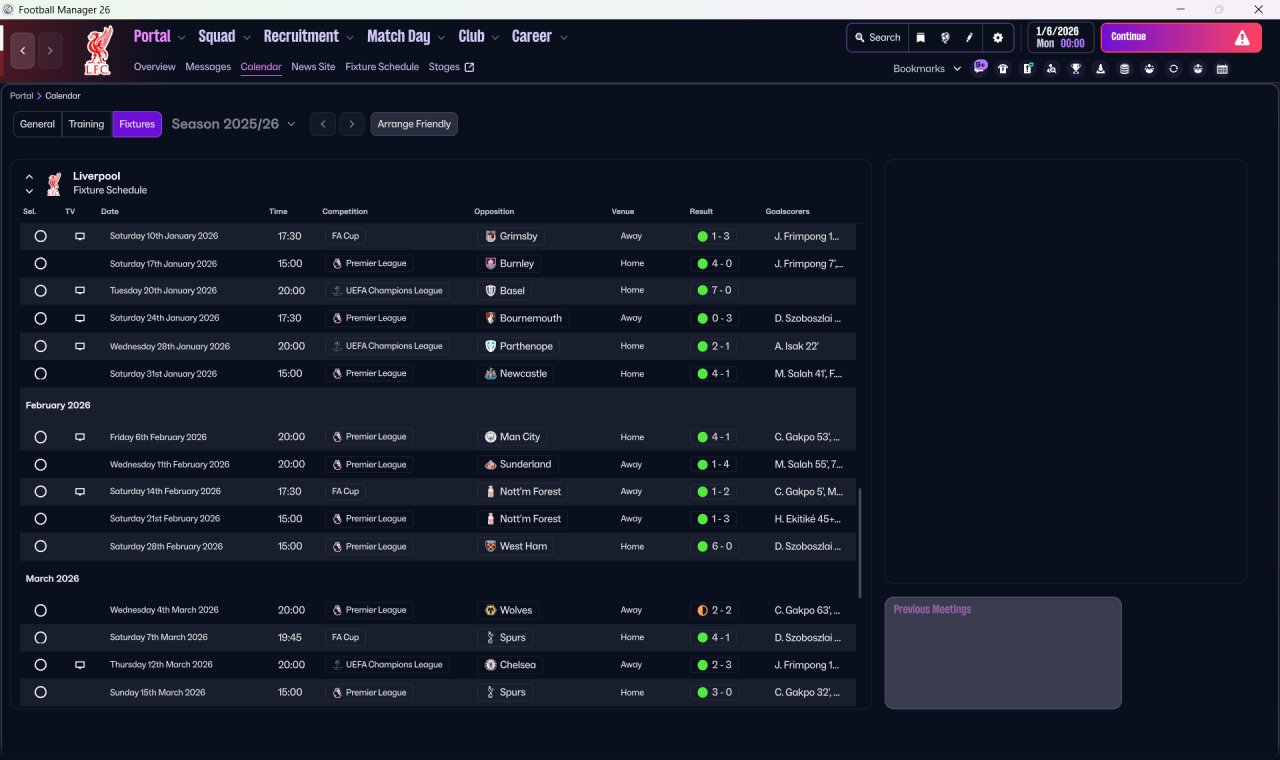Select the Grimsby FA Cup fixture radio button
This screenshot has width=1280, height=760.
(40, 237)
